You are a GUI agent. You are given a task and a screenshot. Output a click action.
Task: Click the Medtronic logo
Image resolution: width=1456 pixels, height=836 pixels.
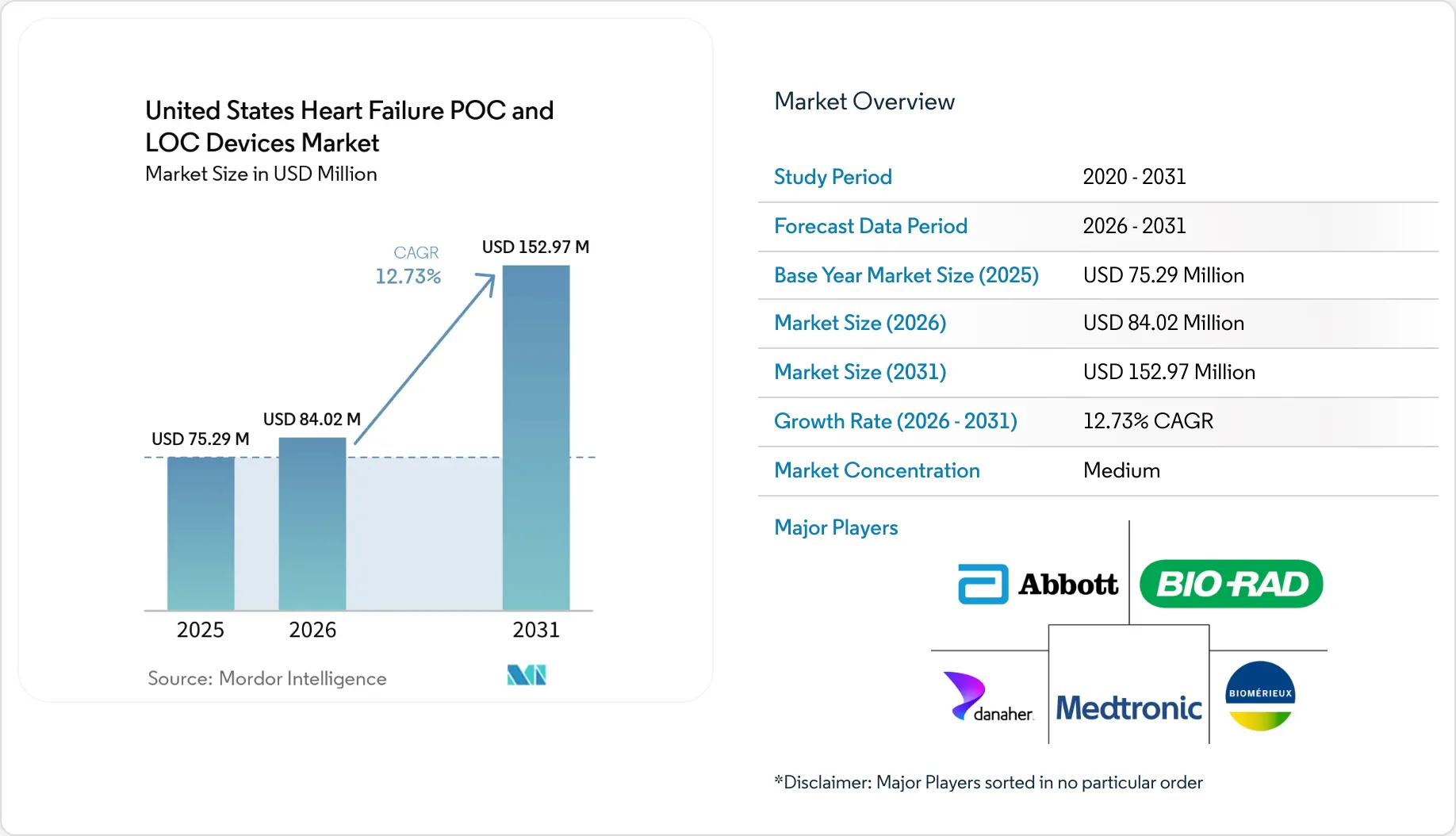click(x=1128, y=708)
